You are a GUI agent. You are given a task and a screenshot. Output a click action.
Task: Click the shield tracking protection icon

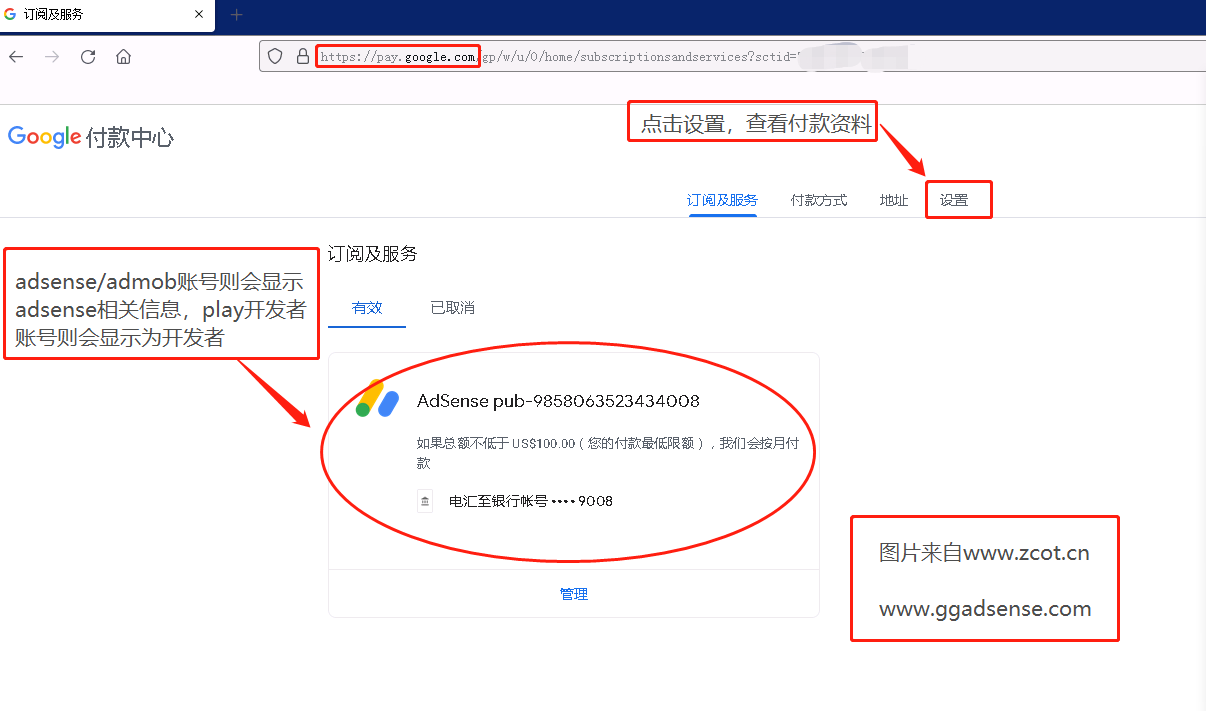277,57
